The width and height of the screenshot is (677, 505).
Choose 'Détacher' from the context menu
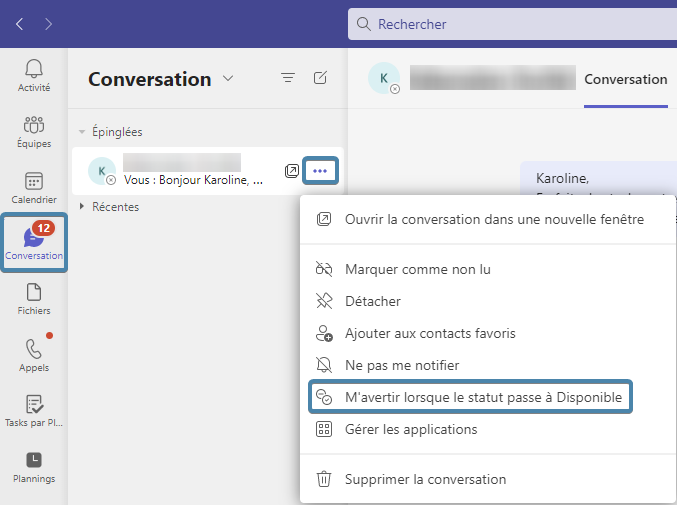372,301
